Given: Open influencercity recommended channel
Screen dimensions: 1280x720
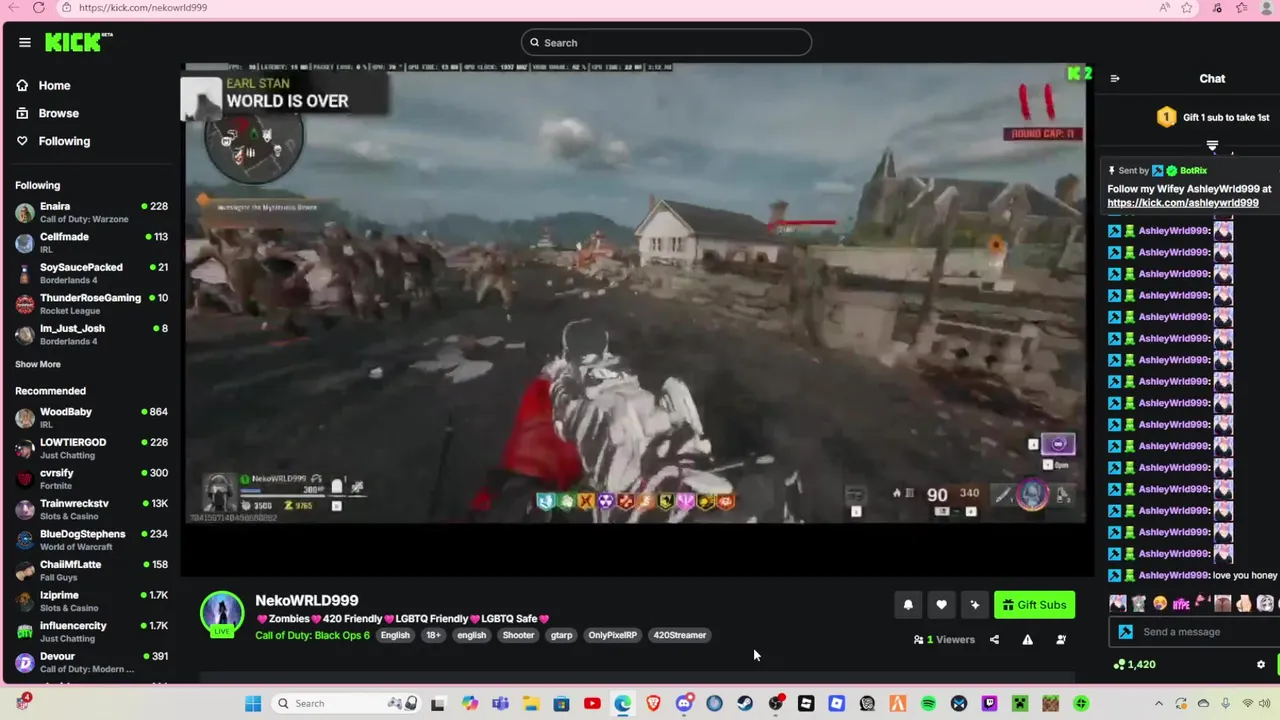Looking at the screenshot, I should (91, 631).
